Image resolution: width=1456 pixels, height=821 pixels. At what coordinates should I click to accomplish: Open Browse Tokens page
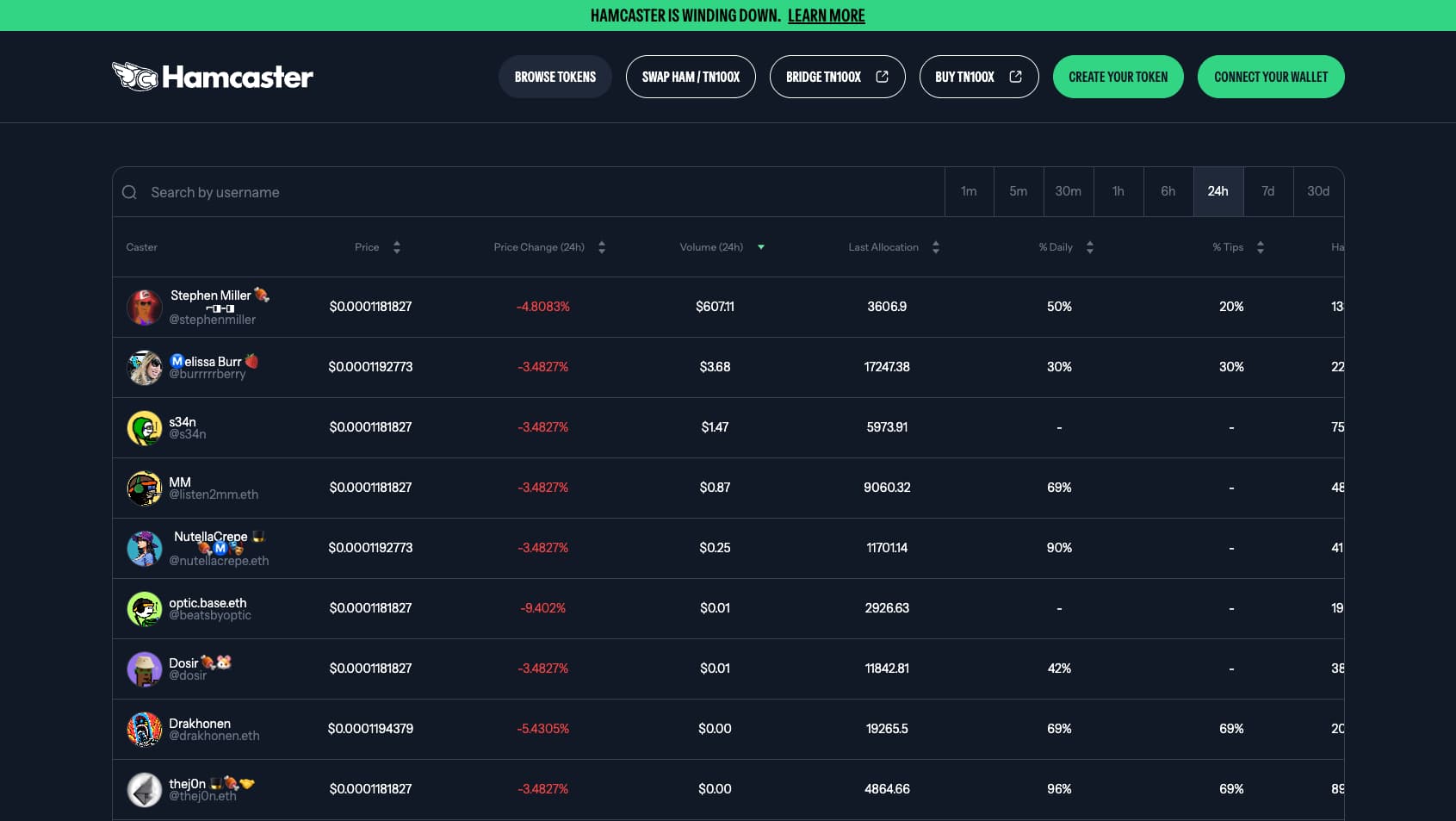(x=555, y=77)
